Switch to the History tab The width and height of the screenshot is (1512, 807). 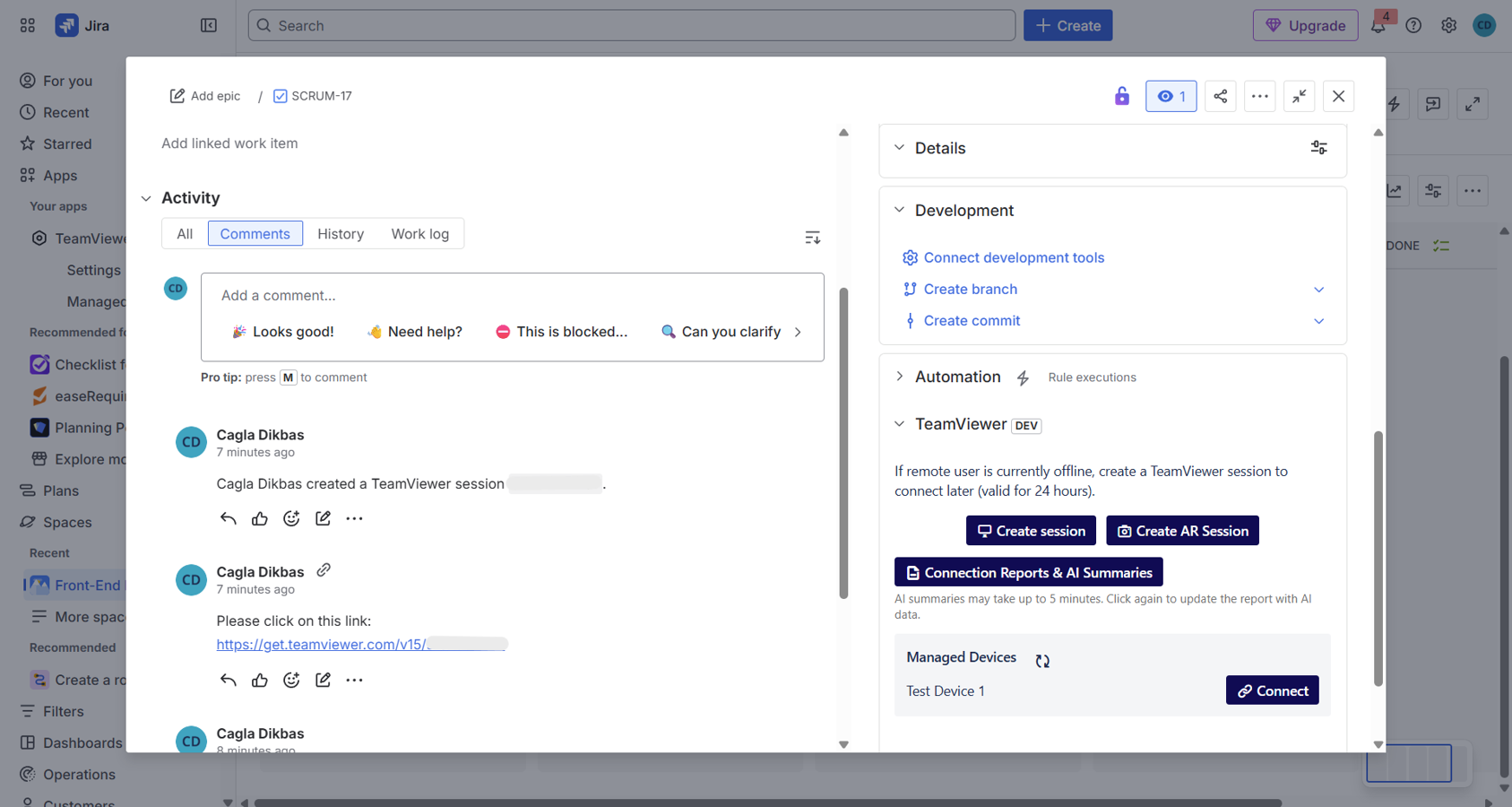coord(341,234)
